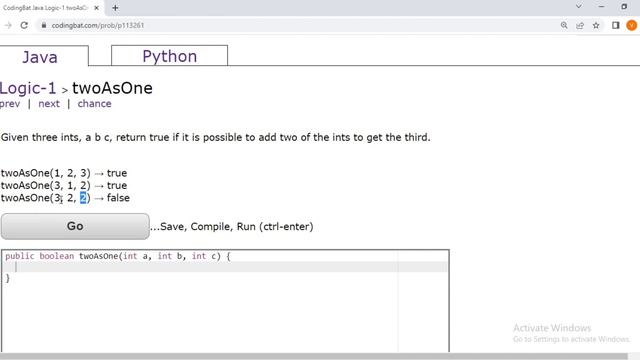This screenshot has height=360, width=640.
Task: Expand the tab search chevron
Action: (579, 7)
